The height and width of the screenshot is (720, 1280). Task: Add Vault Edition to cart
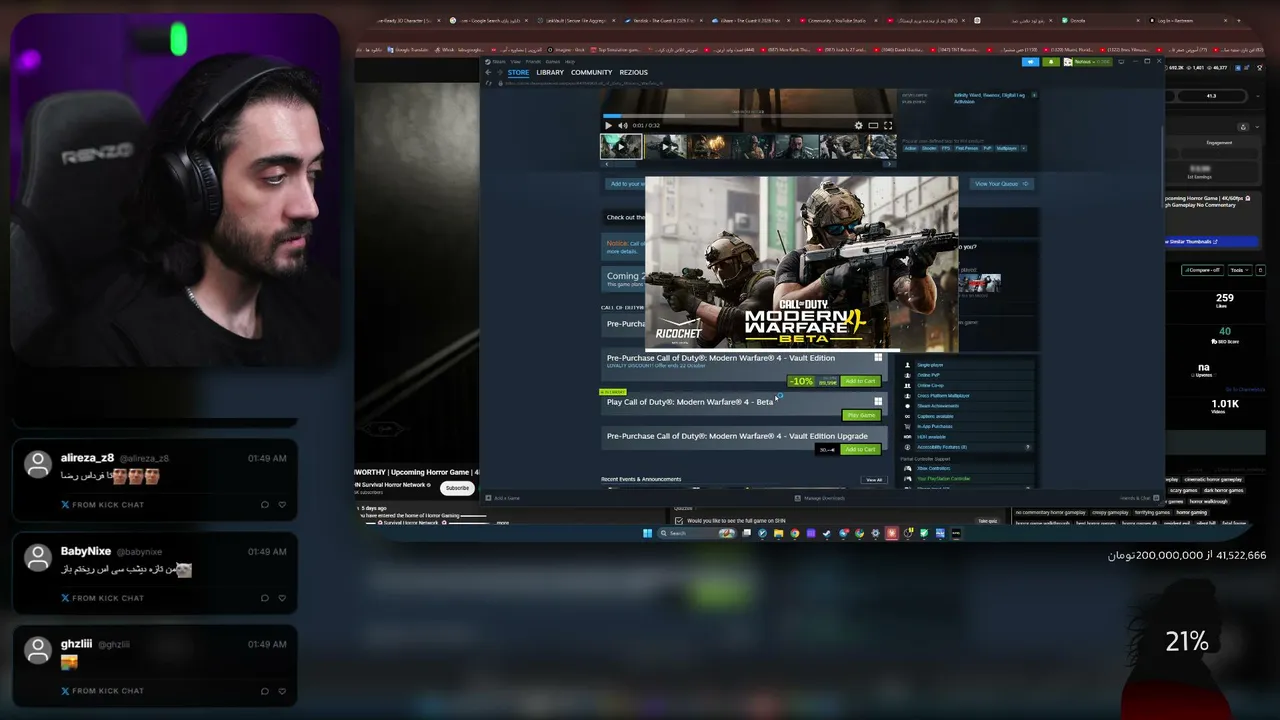860,381
